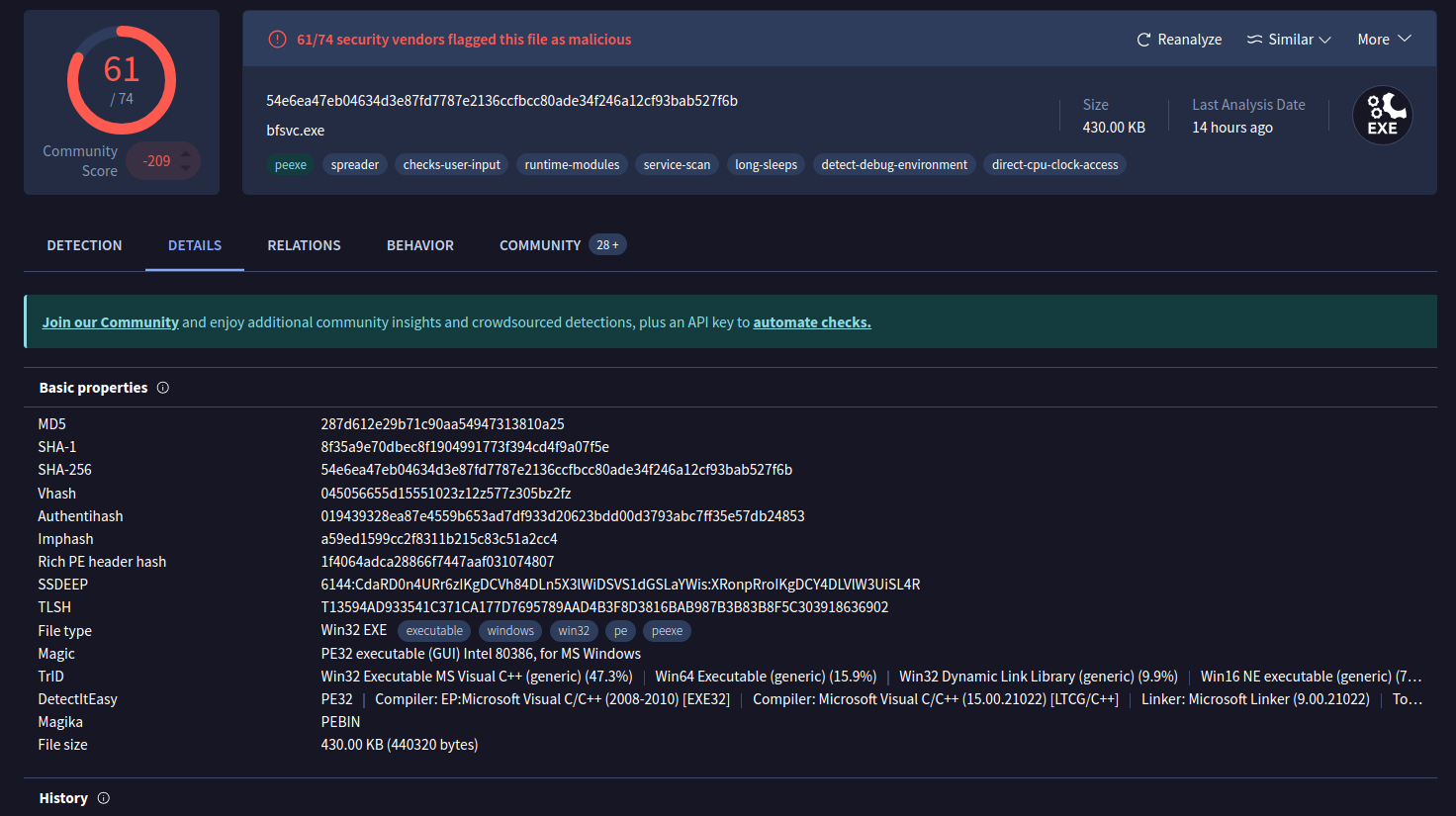Click the malicious alert warning icon
Viewport: 1456px width, 816px height.
(278, 40)
